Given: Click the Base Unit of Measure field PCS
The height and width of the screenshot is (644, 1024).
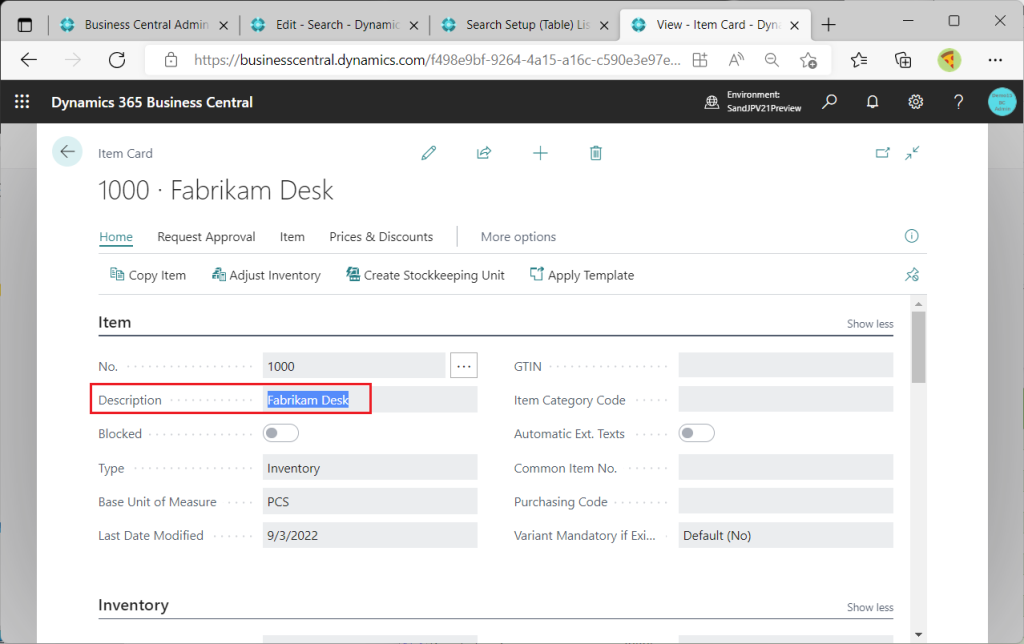Looking at the screenshot, I should click(370, 502).
